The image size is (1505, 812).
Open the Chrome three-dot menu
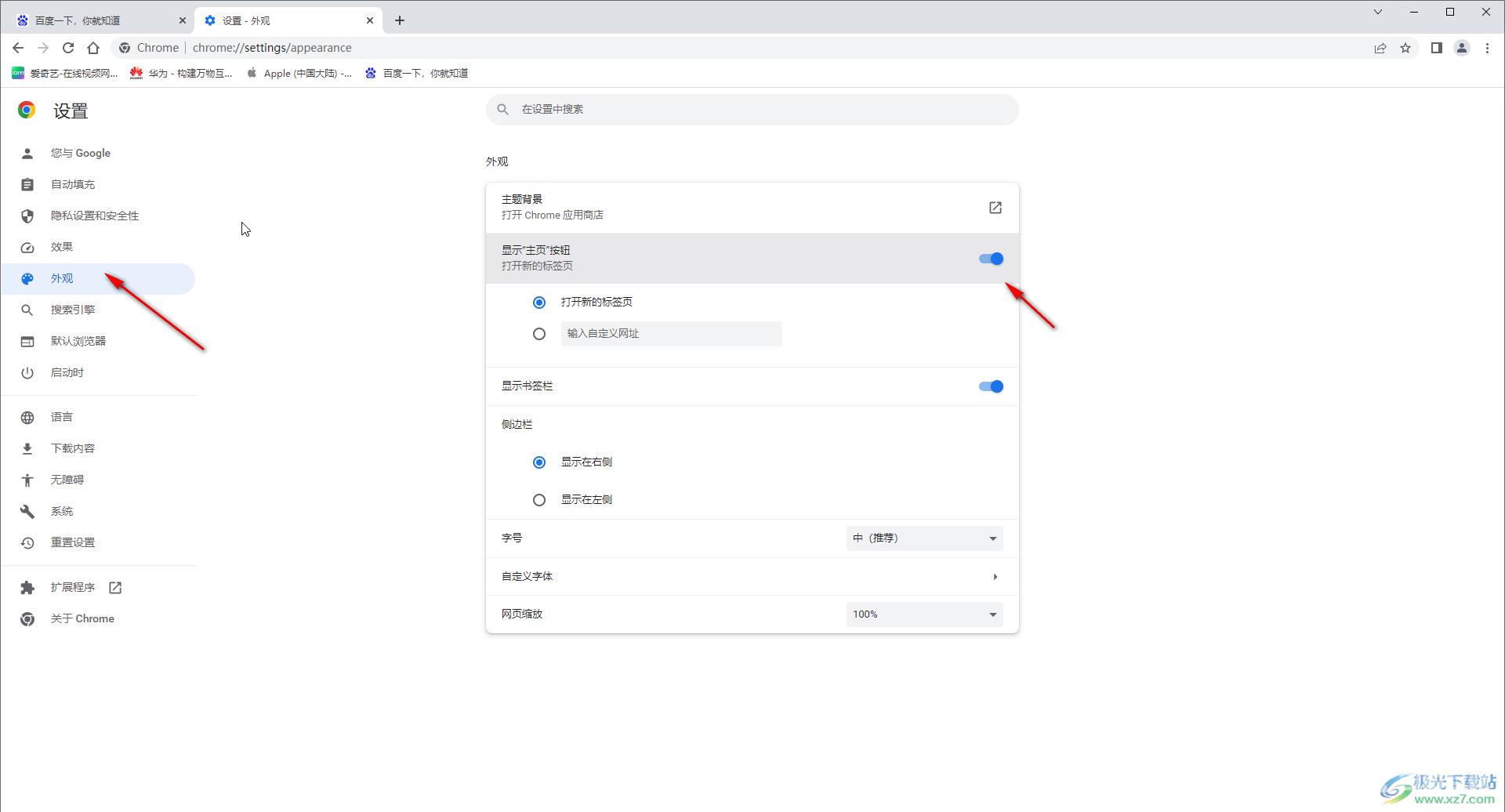click(x=1487, y=48)
